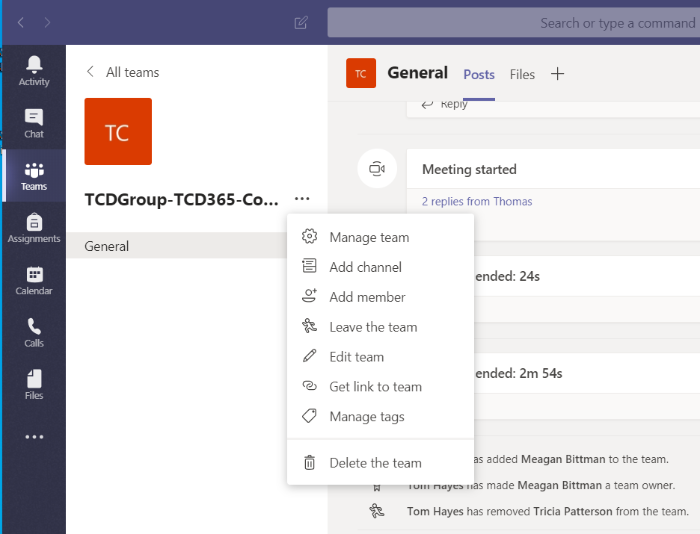Click the meeting camera icon
The image size is (700, 534).
pyautogui.click(x=377, y=169)
